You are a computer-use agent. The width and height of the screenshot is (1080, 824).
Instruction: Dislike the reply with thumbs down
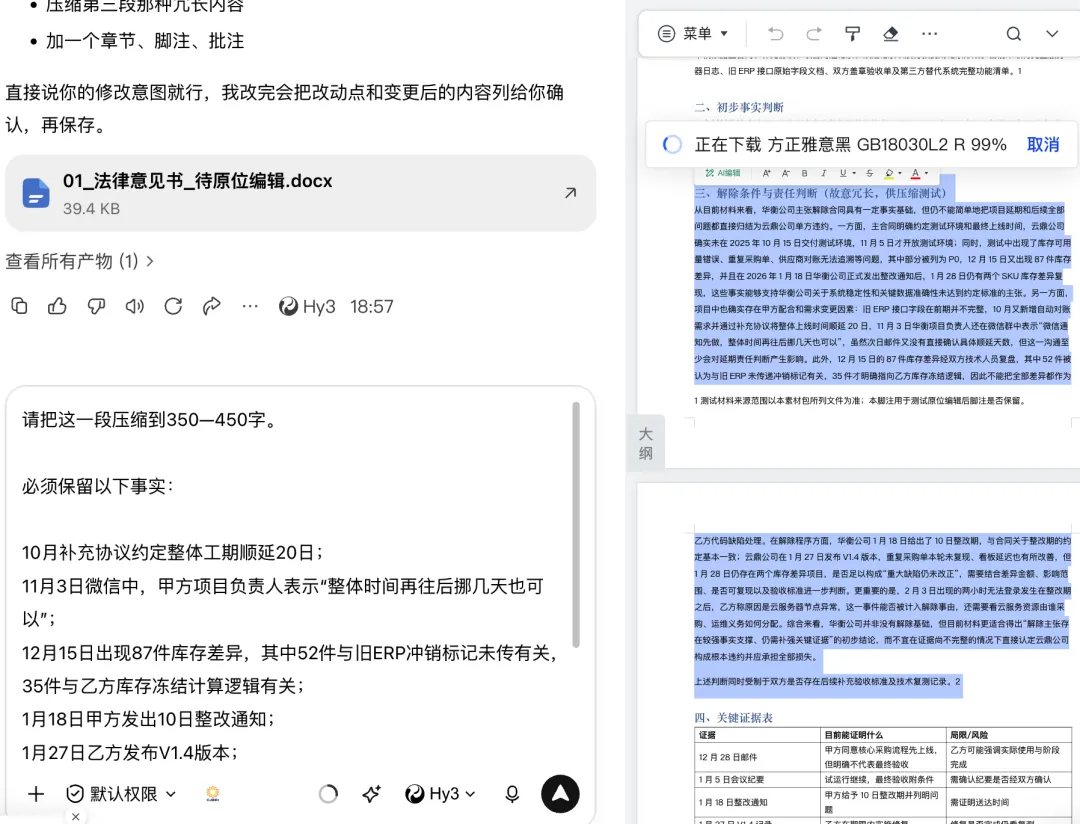click(96, 306)
